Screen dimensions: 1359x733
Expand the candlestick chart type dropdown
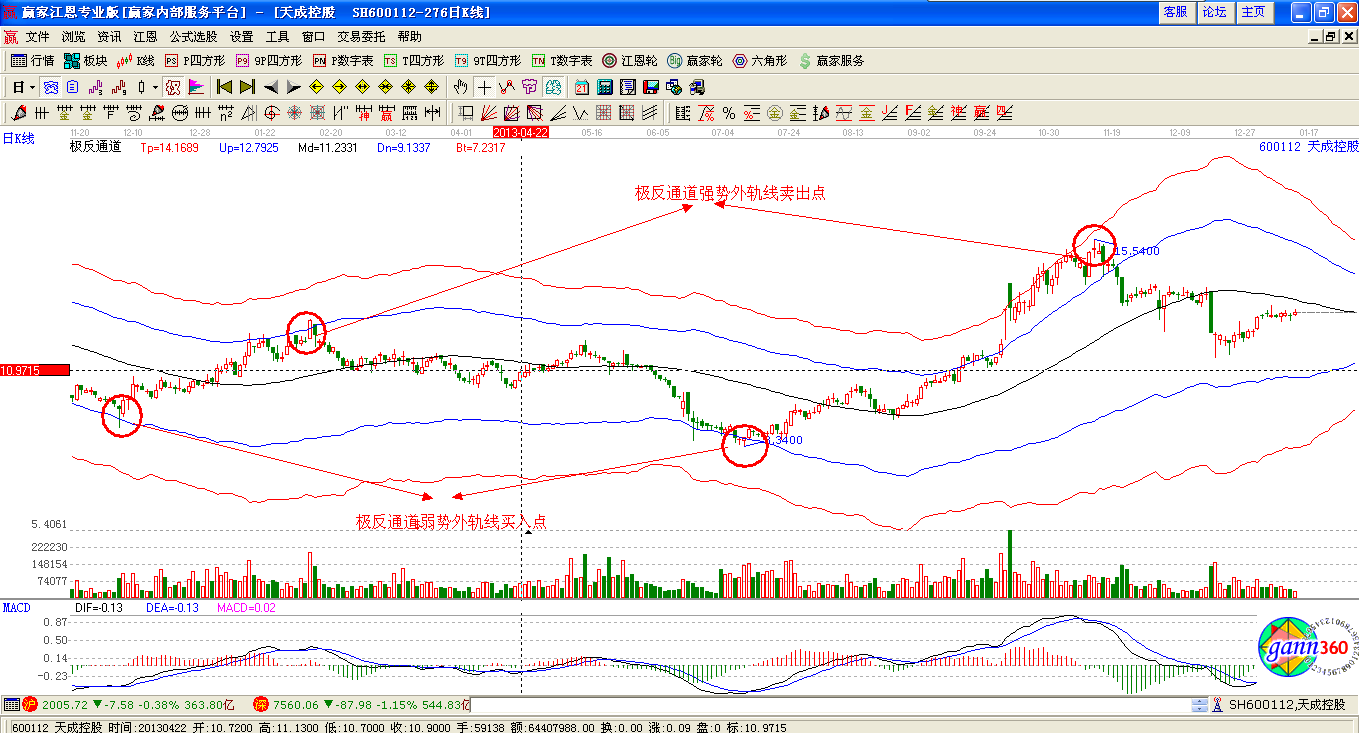tap(155, 87)
